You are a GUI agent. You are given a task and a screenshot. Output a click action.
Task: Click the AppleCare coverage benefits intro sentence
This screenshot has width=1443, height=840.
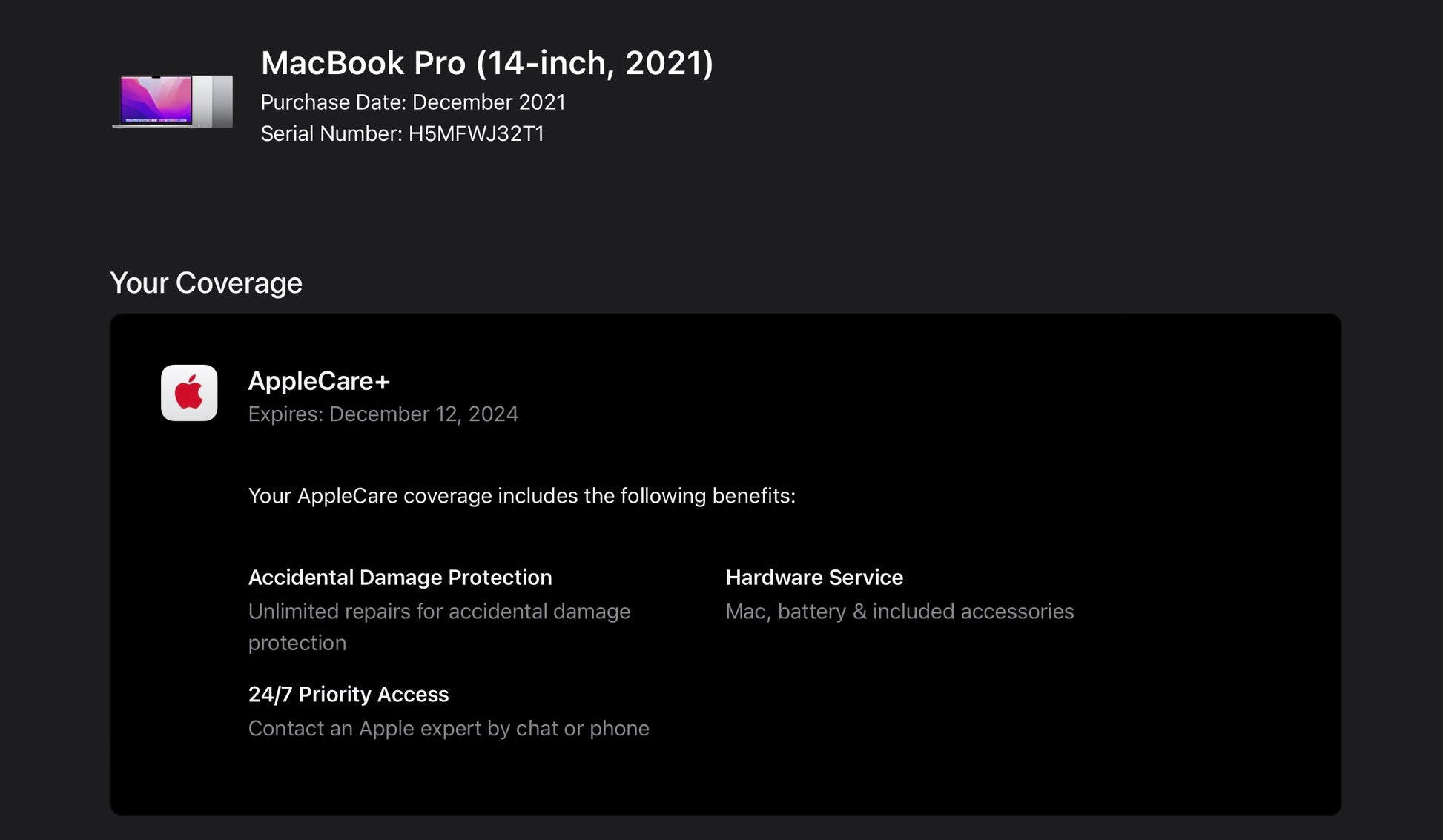pos(521,496)
